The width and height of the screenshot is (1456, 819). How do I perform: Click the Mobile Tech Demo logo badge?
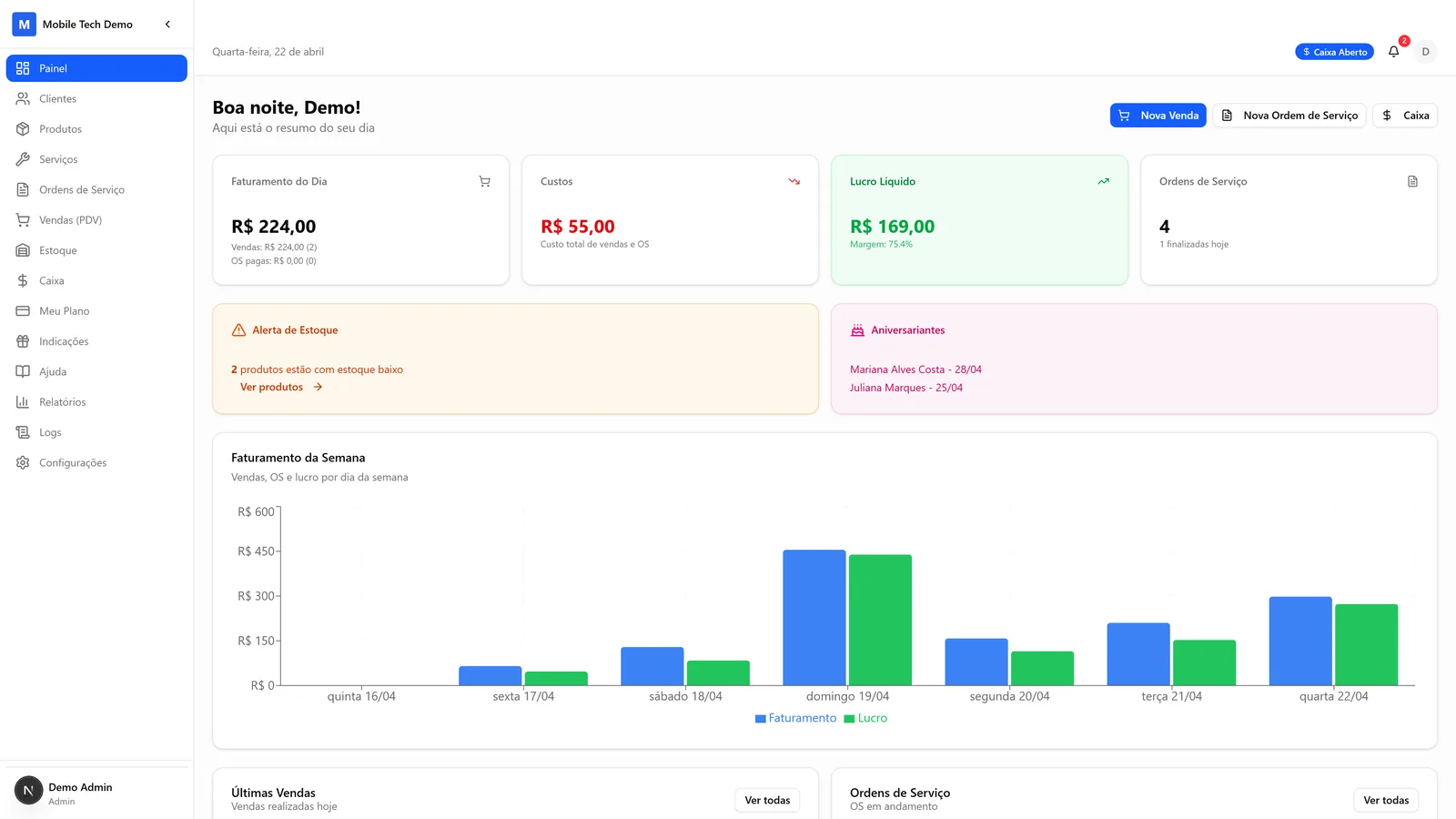click(25, 25)
